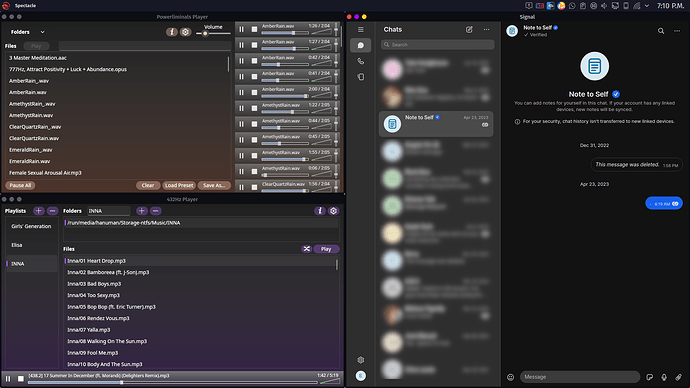
Task: Stop the 432Hz Player current song
Action: [21, 378]
